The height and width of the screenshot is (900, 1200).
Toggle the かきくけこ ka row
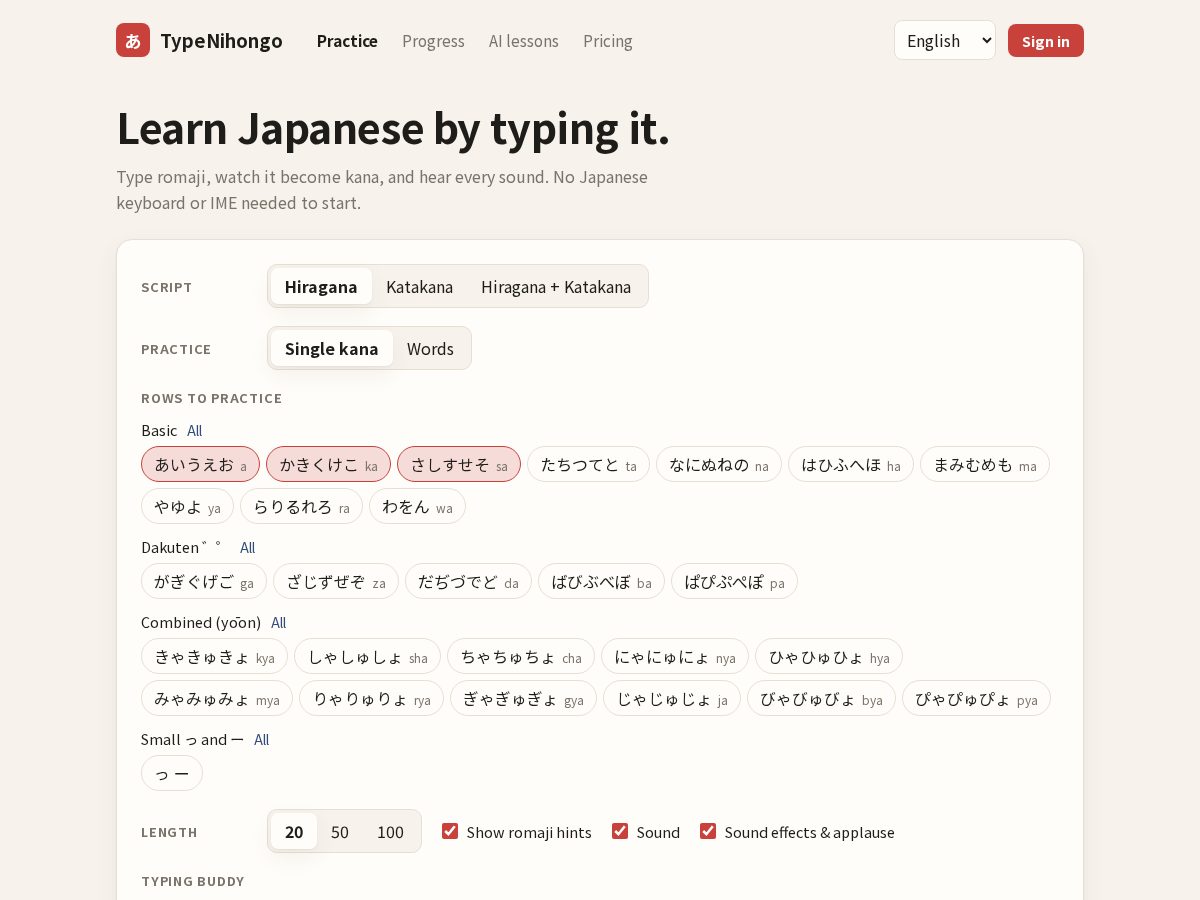point(328,464)
